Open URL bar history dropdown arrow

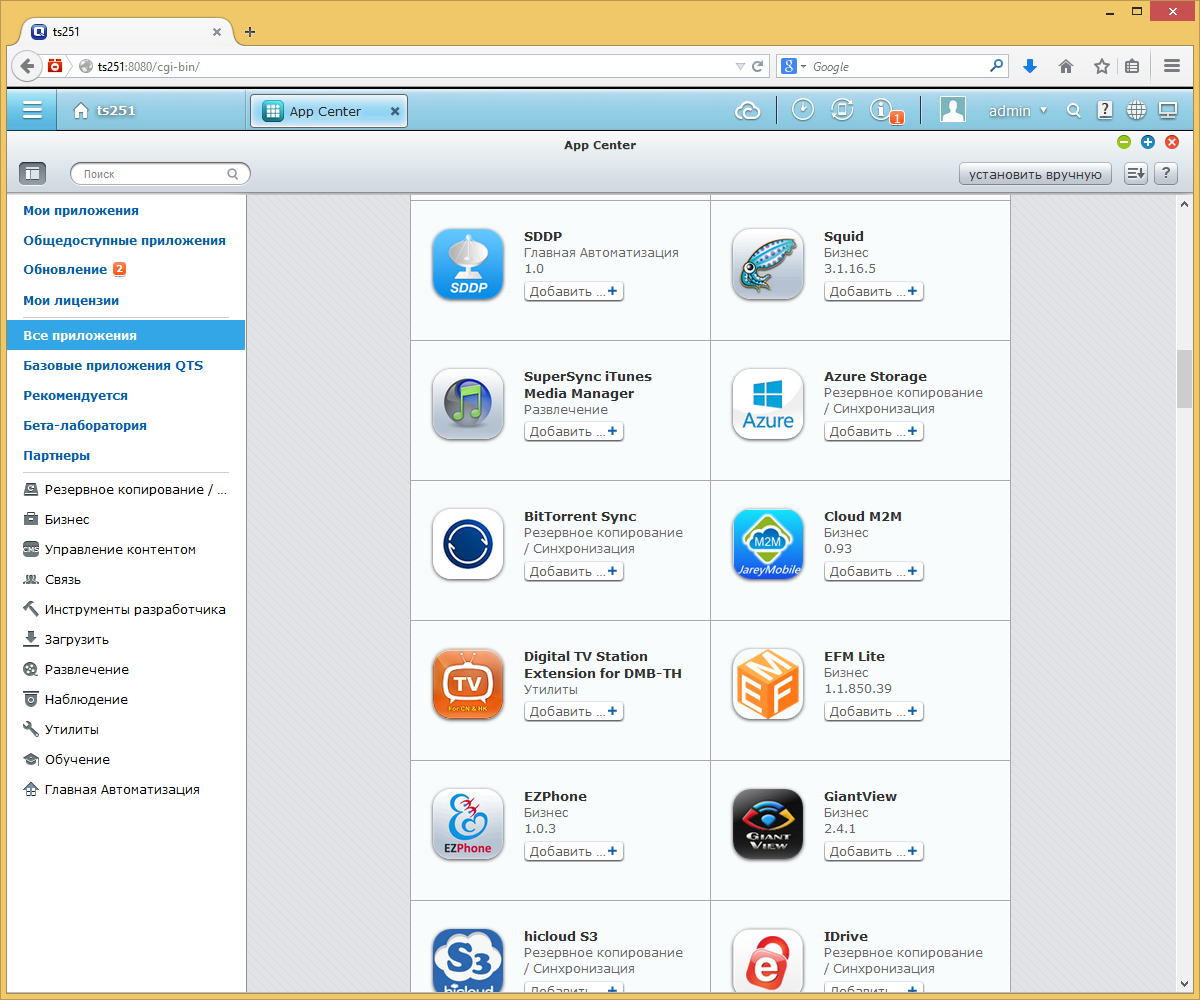[x=740, y=66]
